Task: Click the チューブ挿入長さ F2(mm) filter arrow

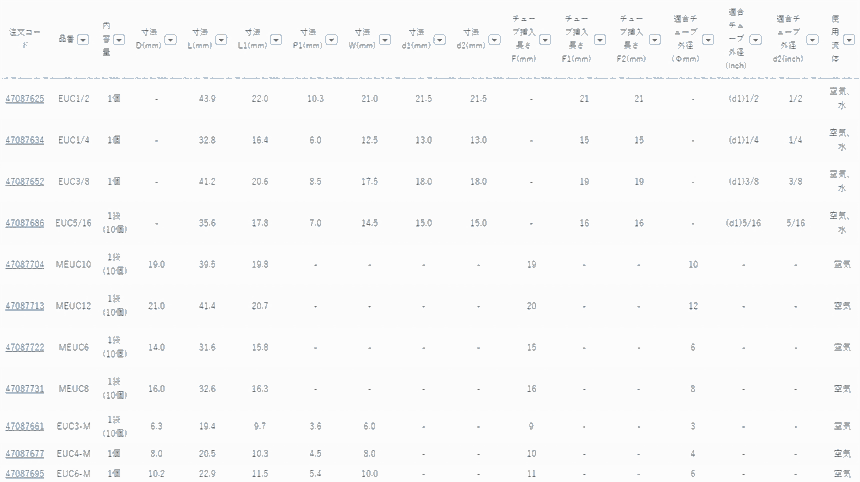Action: coord(654,40)
